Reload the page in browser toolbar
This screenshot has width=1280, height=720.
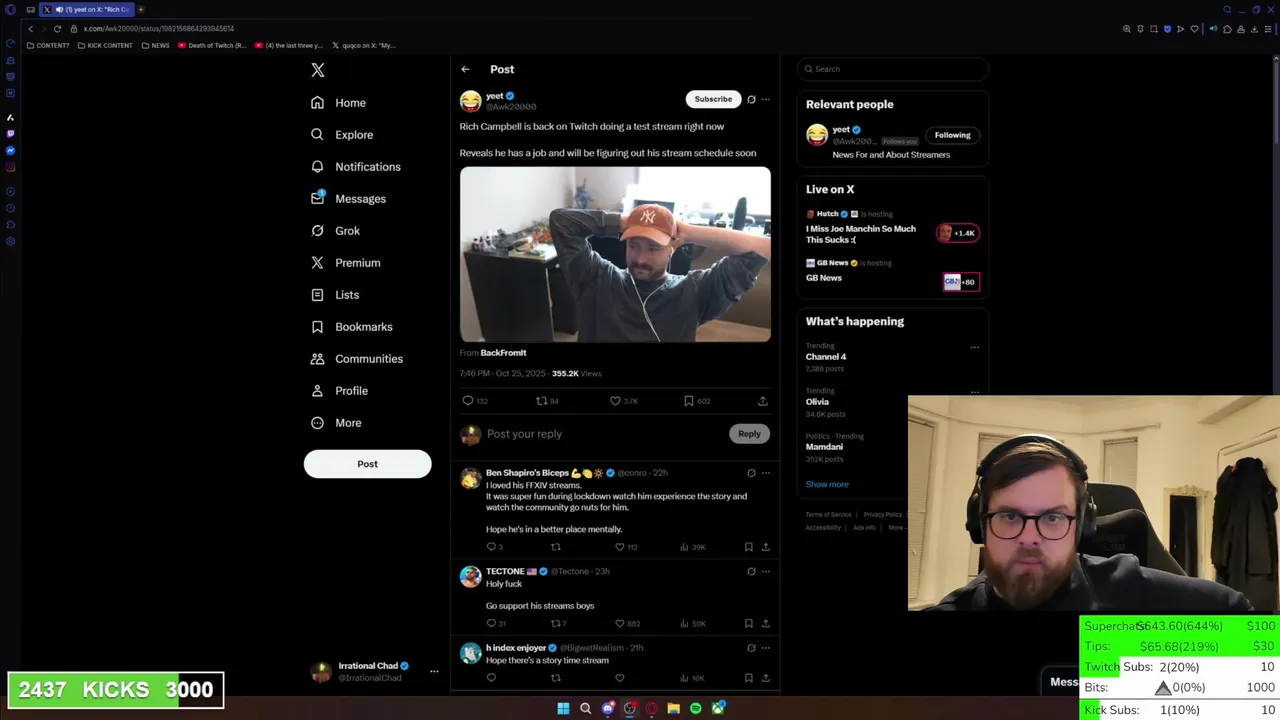click(x=57, y=29)
